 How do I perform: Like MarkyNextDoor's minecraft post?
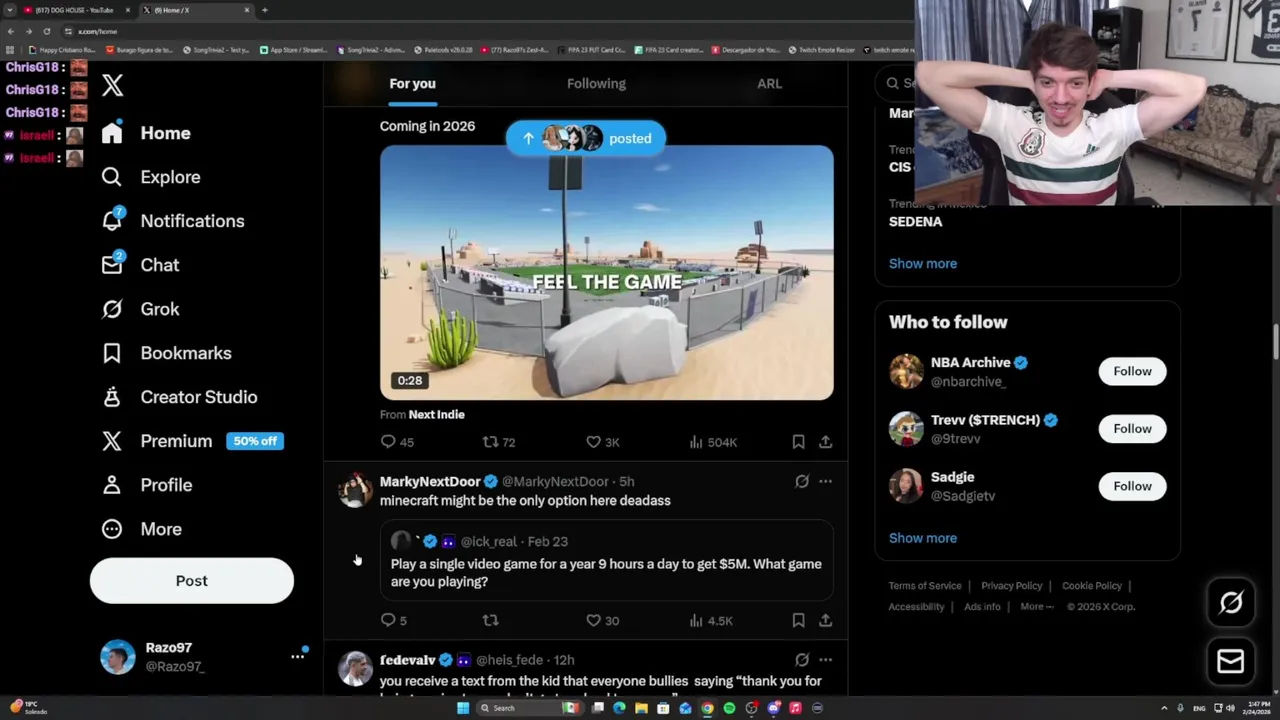[x=593, y=620]
